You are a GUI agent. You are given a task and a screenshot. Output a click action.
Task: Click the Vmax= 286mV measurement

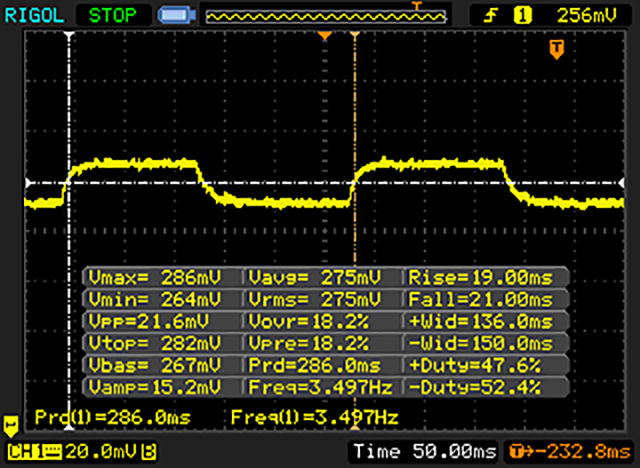coord(154,278)
